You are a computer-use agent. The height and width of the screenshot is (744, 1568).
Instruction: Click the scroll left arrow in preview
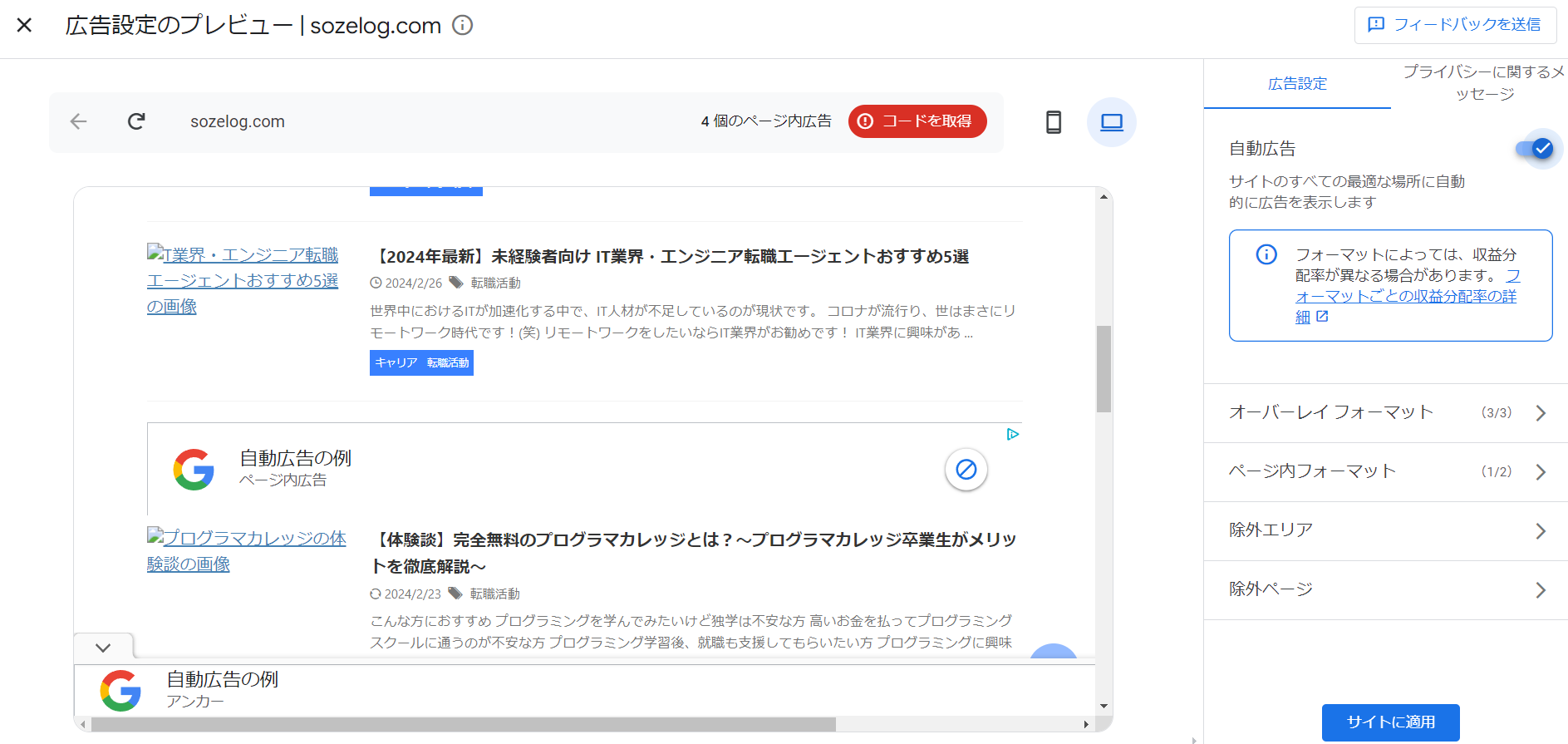click(x=82, y=725)
